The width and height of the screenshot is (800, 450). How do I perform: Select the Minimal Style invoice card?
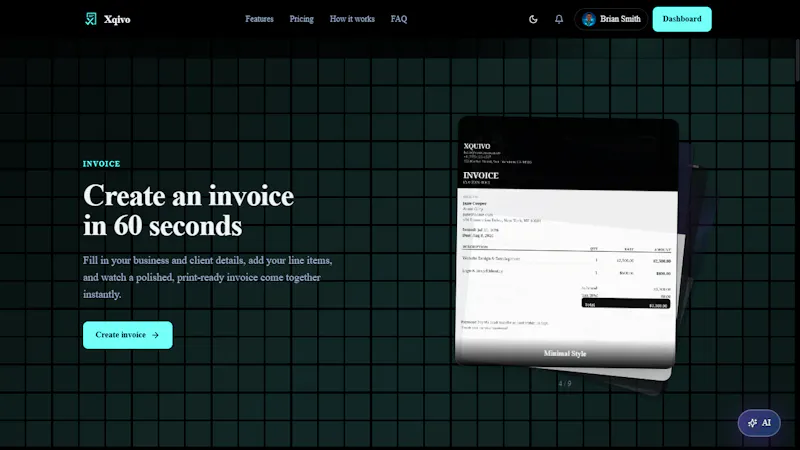(566, 241)
